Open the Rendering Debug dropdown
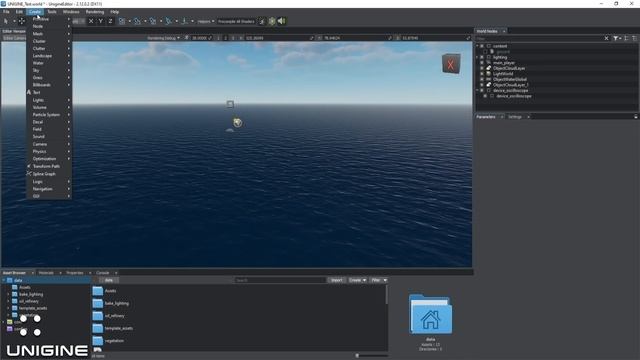 click(163, 38)
